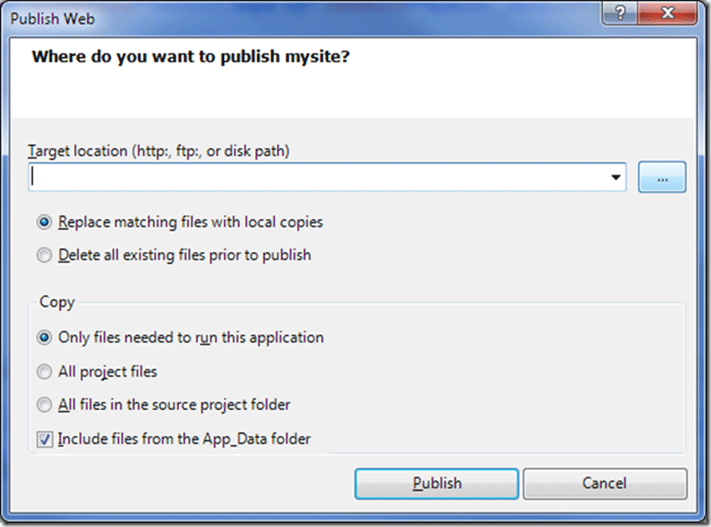Choose Delete all existing files prior to publish
This screenshot has height=527, width=711.
(44, 255)
